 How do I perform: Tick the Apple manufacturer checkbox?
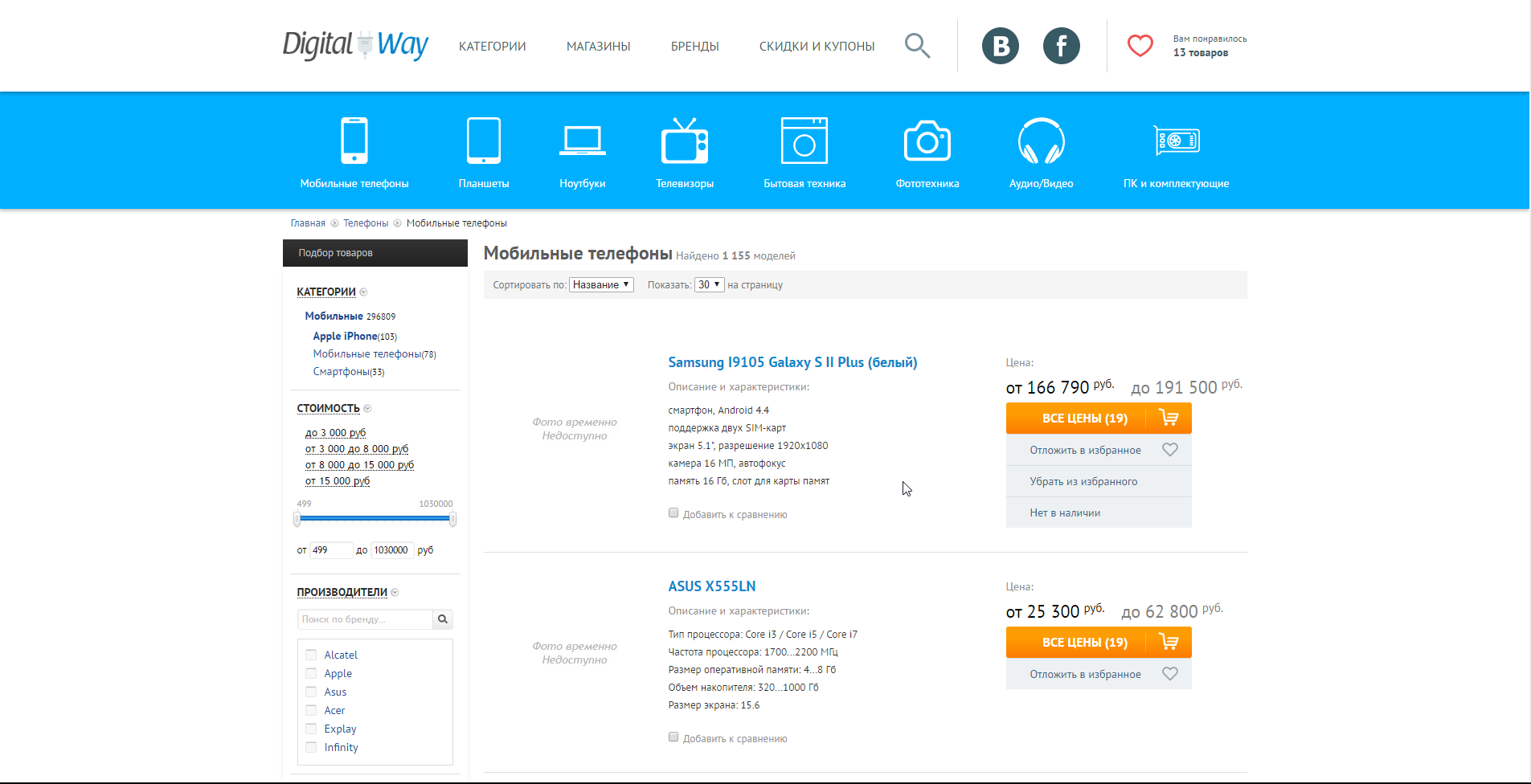coord(311,673)
